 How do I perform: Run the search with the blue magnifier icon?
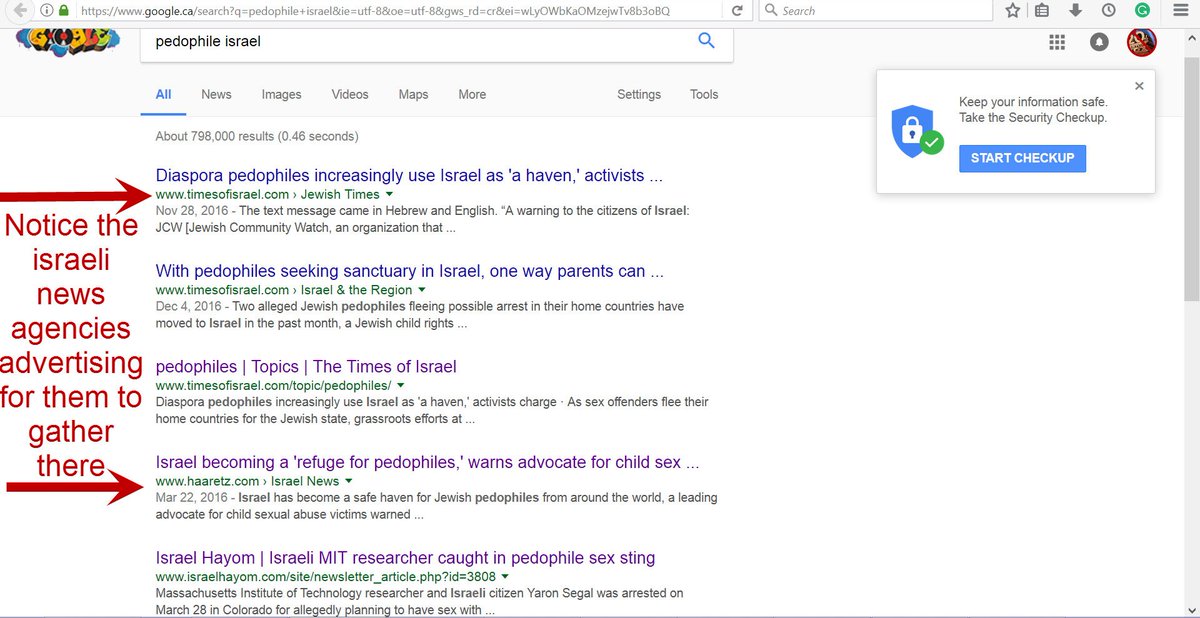706,41
